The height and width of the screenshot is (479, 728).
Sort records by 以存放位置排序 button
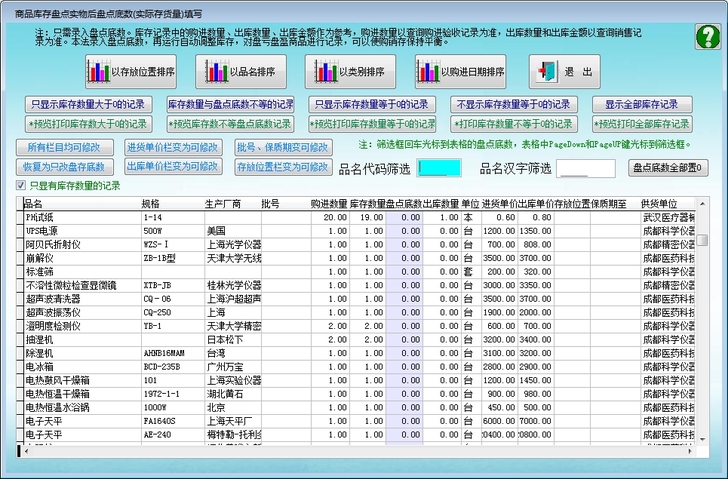coord(131,71)
